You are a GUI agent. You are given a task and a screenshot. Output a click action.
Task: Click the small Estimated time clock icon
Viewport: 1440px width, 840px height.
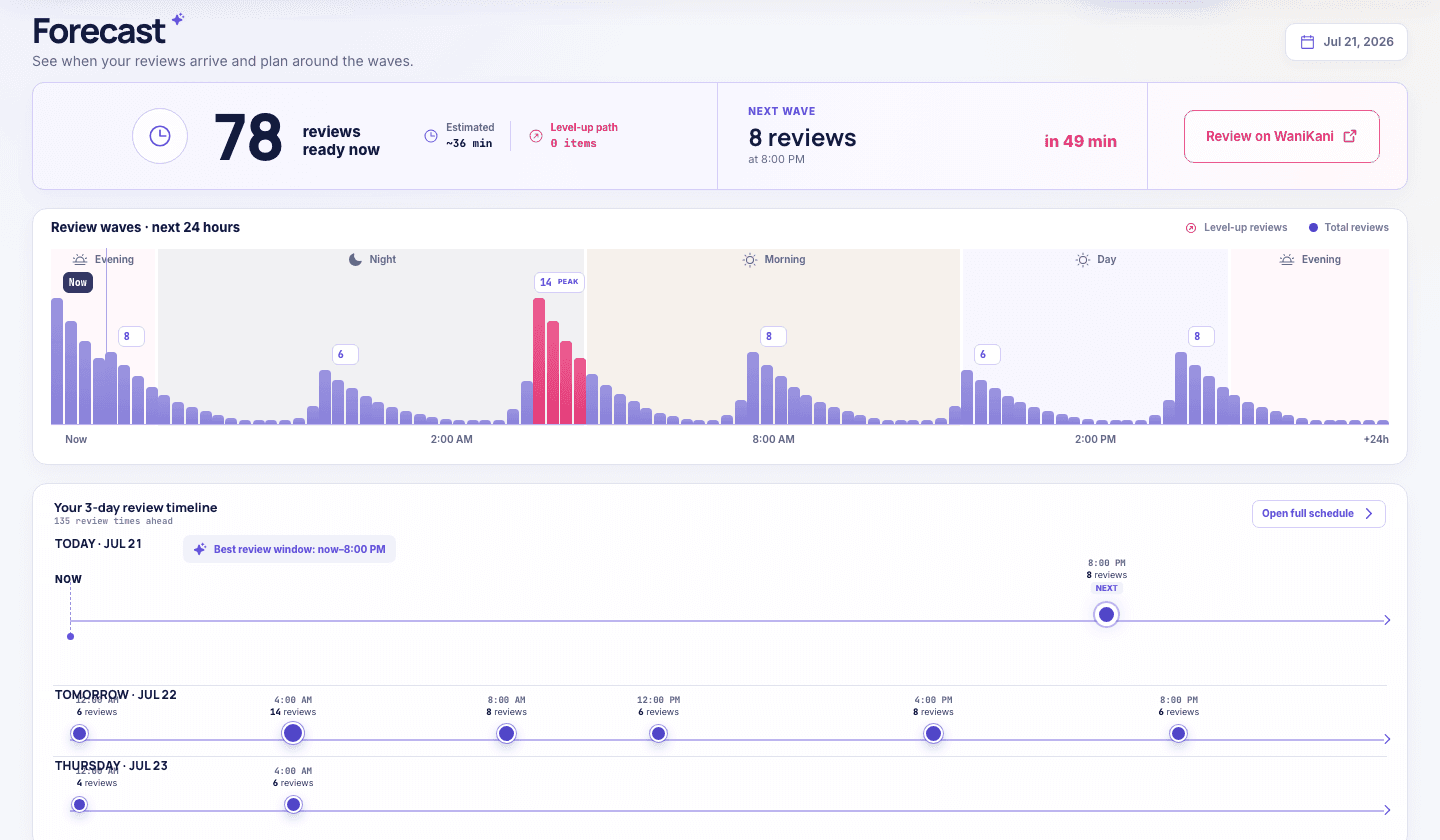pos(431,135)
